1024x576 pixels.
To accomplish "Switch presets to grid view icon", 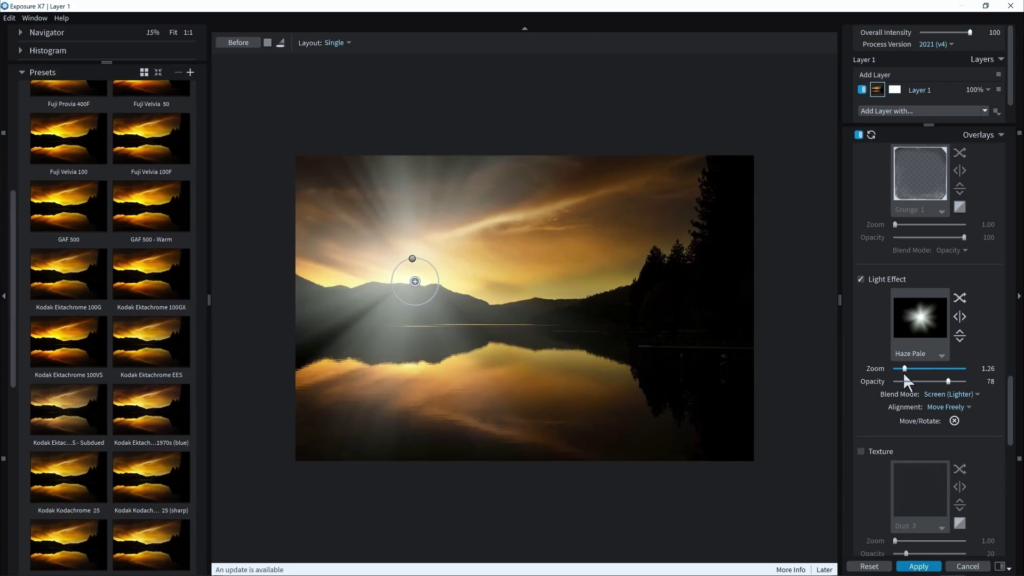I will [x=144, y=72].
